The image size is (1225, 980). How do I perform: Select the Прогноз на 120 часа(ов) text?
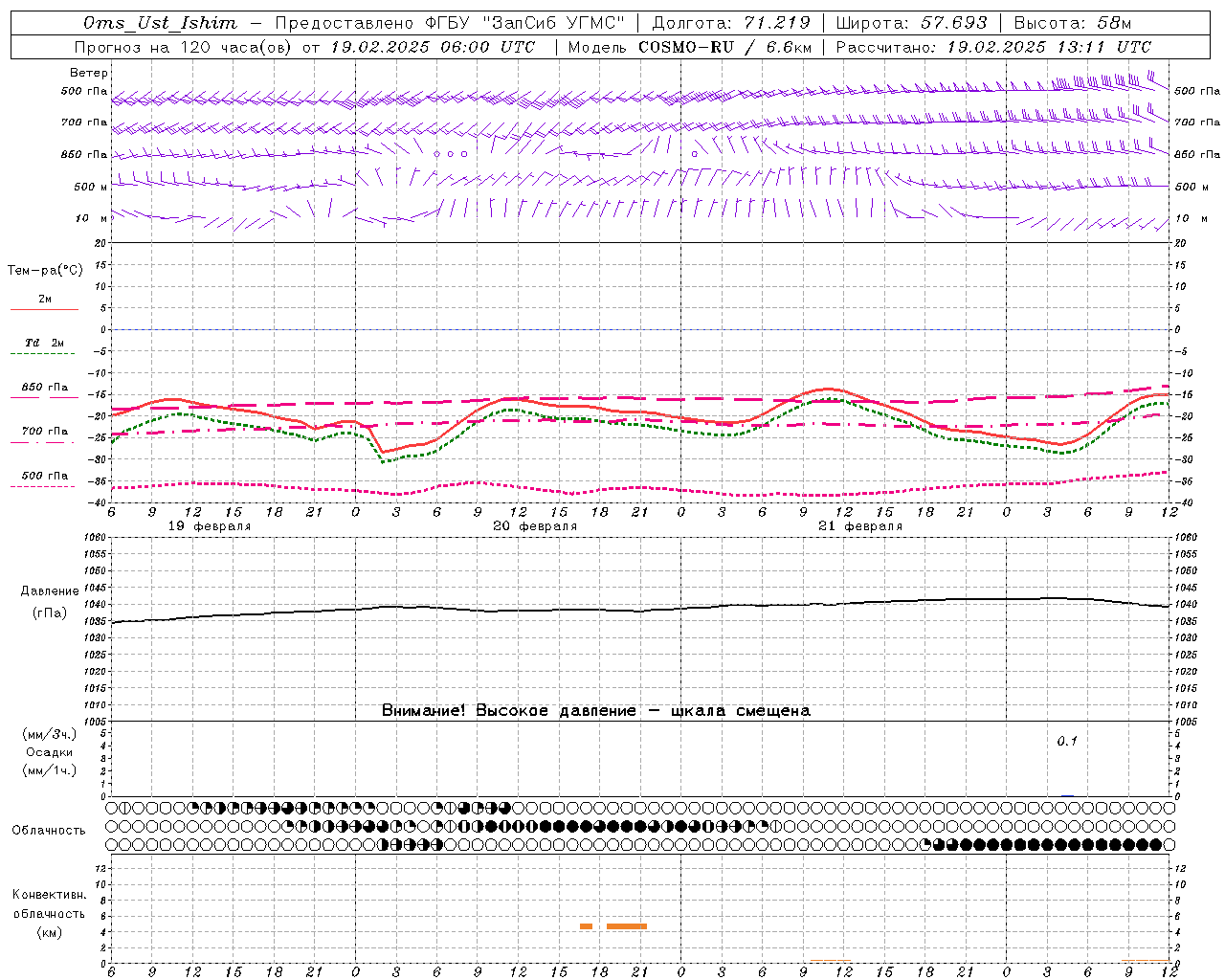pos(185,47)
